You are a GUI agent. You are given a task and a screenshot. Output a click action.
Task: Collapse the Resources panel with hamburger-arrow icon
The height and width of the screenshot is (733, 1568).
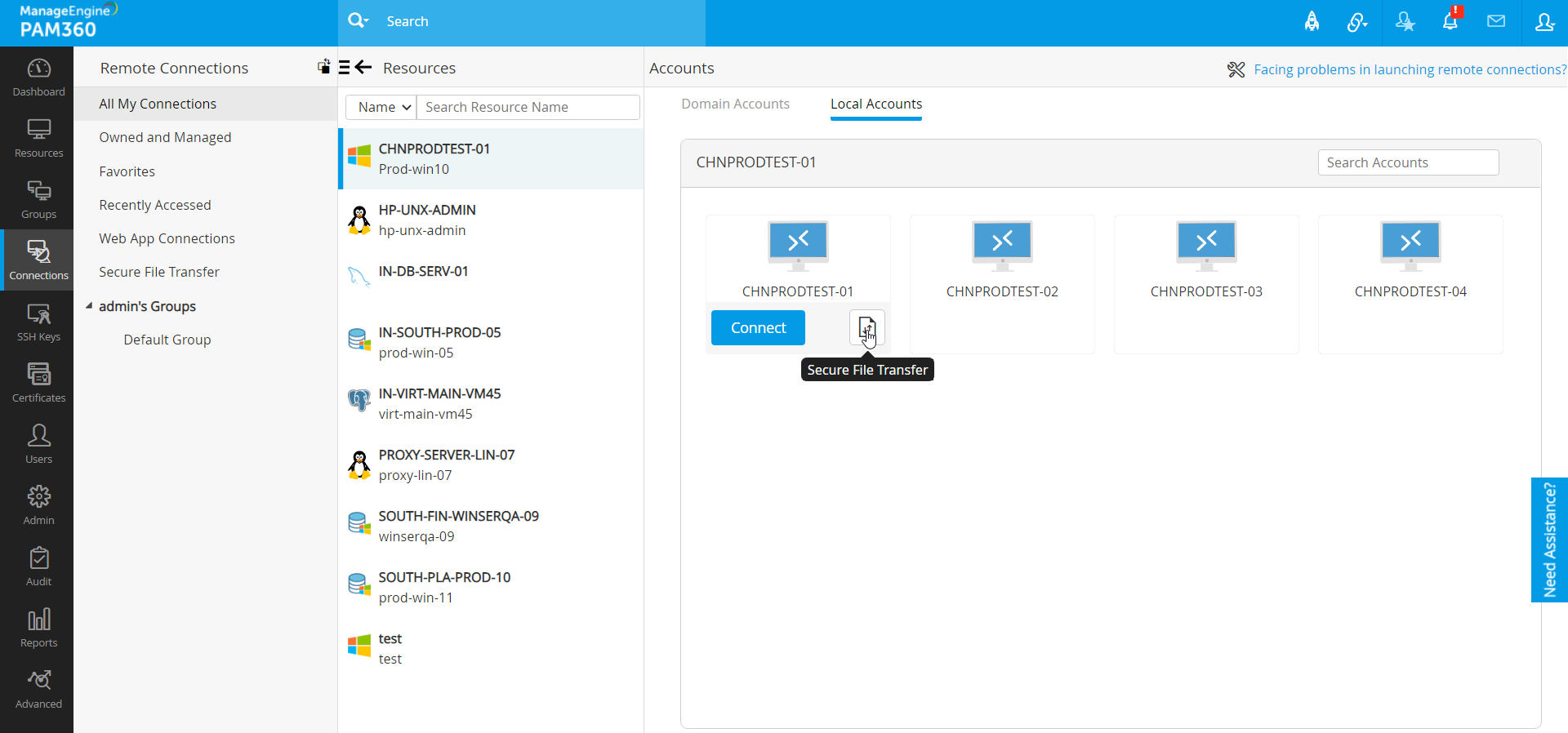coord(355,68)
